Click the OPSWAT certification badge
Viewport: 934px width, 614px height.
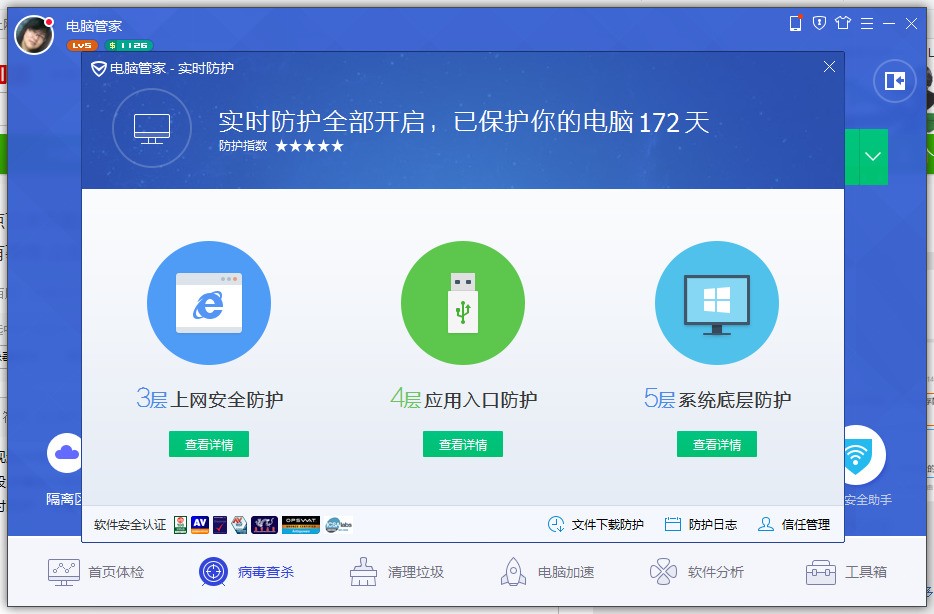pyautogui.click(x=301, y=525)
